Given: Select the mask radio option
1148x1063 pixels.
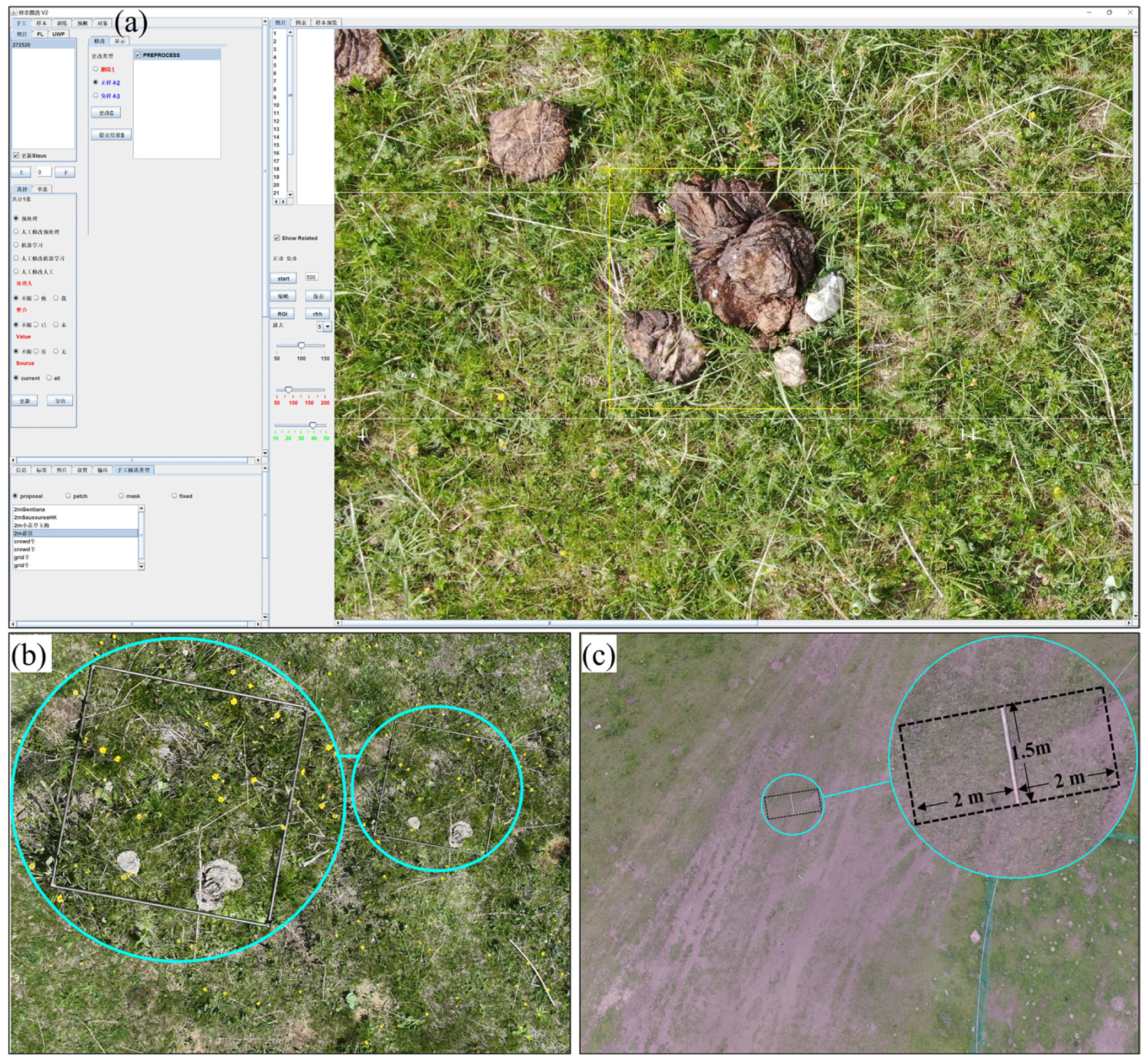Looking at the screenshot, I should click(121, 496).
